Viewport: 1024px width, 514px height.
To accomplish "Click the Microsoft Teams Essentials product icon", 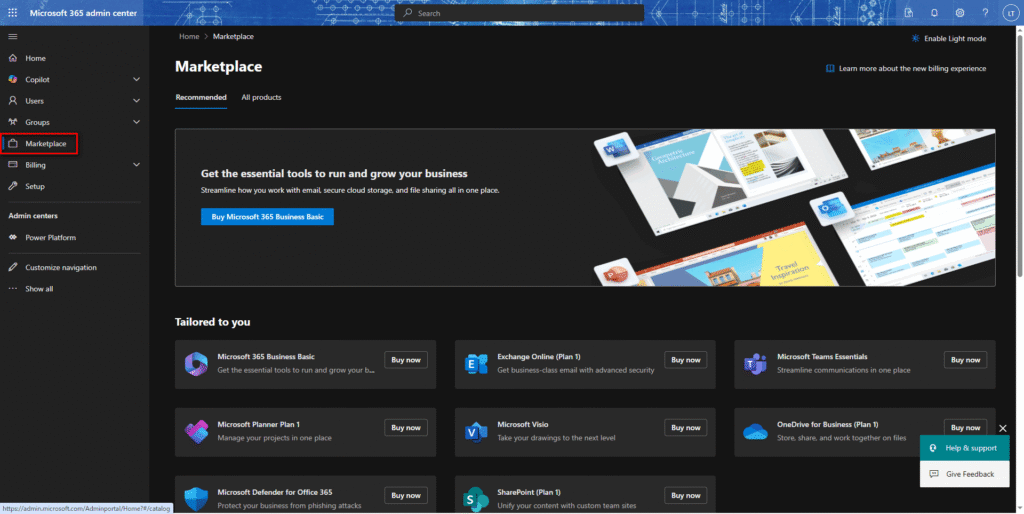I will (x=754, y=364).
